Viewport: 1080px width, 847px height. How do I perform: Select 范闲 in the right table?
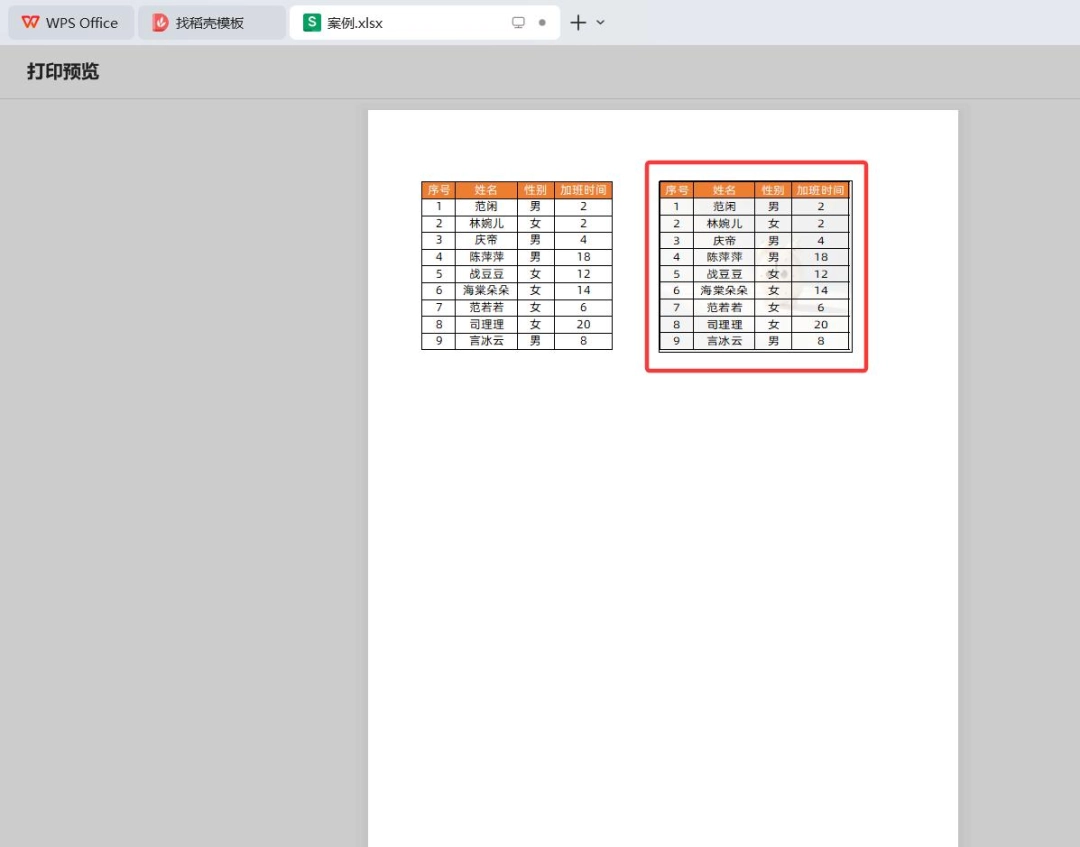point(724,207)
